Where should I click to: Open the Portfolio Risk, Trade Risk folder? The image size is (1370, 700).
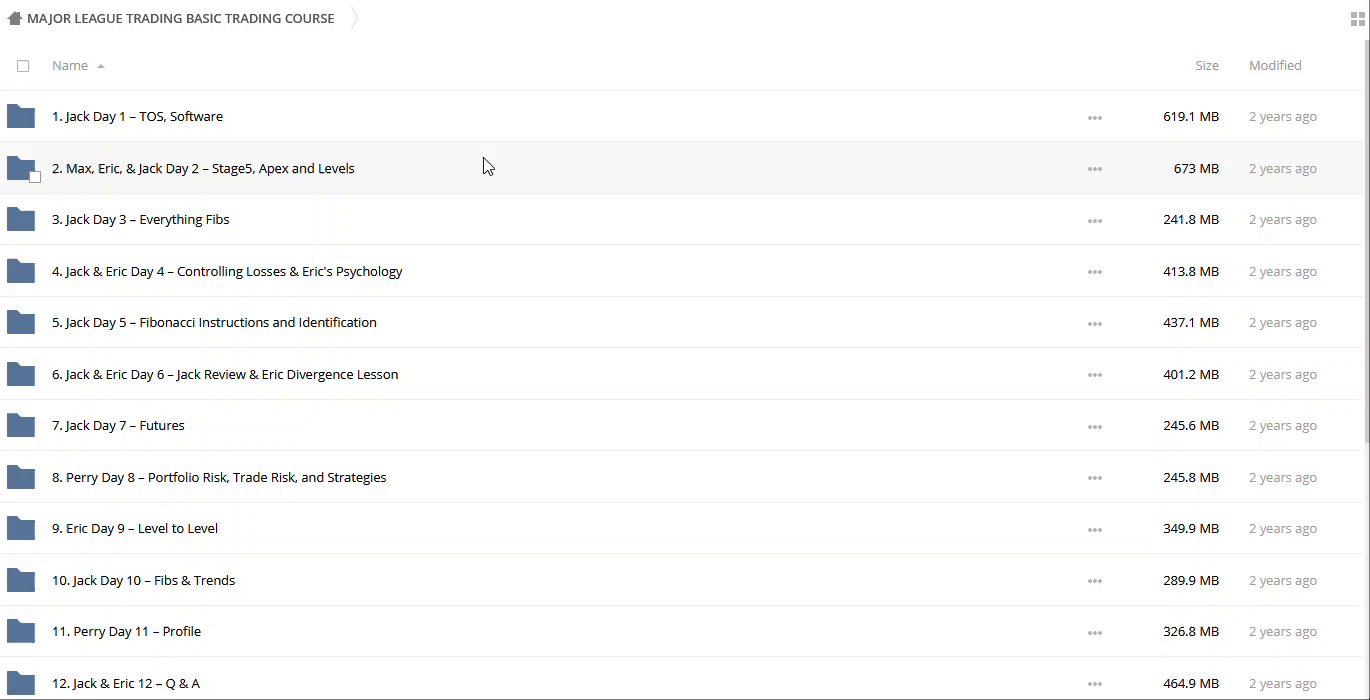[219, 478]
